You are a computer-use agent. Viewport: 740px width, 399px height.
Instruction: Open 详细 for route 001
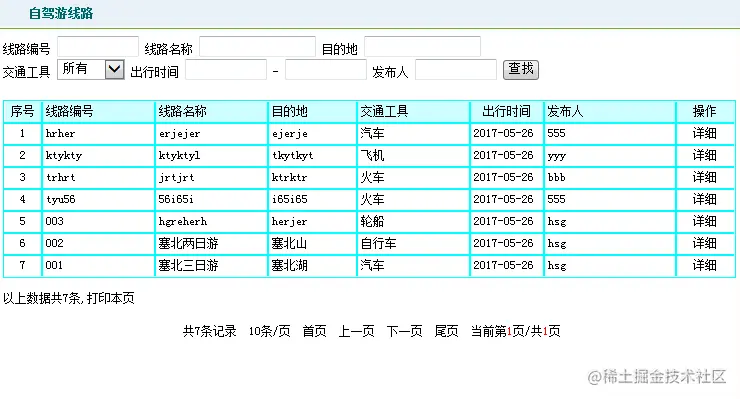704,265
